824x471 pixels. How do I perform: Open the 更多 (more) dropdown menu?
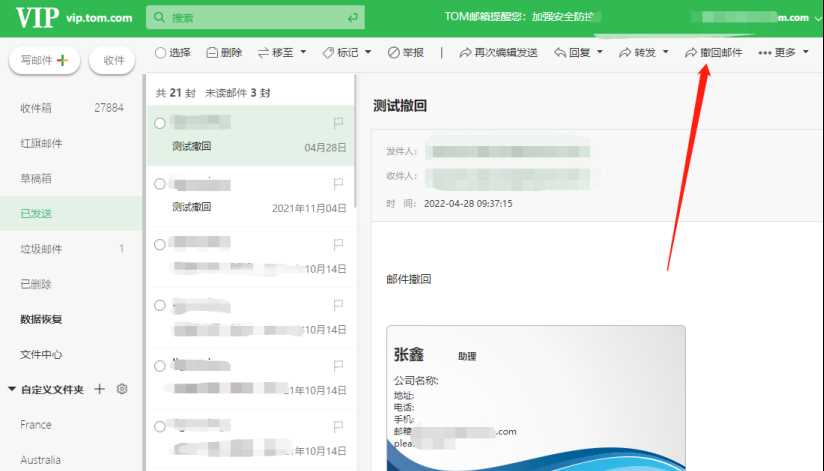click(x=783, y=53)
